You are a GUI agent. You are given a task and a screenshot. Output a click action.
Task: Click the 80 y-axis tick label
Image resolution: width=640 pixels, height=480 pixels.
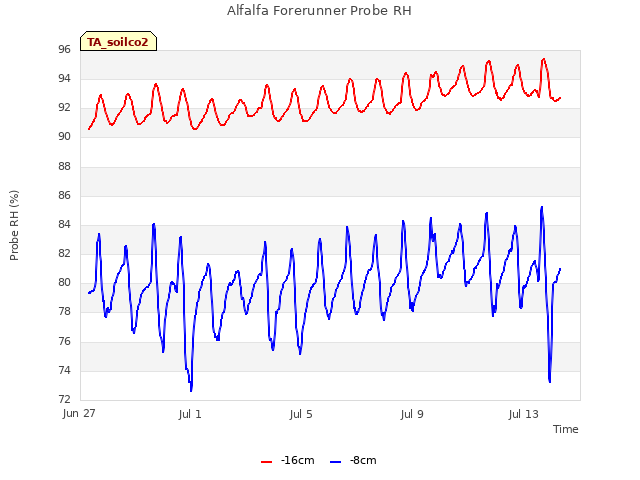[x=64, y=282]
